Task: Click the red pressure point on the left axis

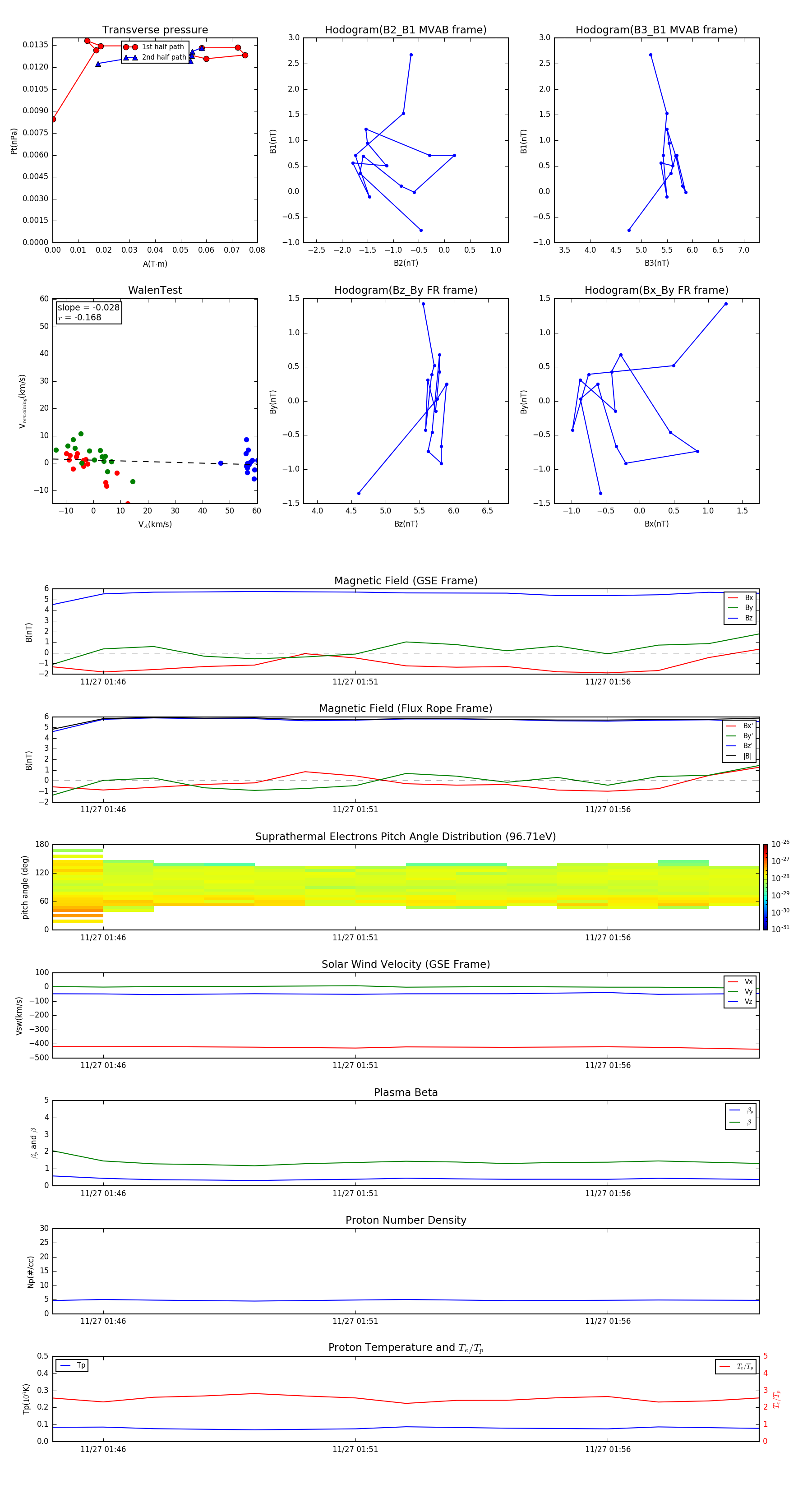Action: [x=53, y=120]
